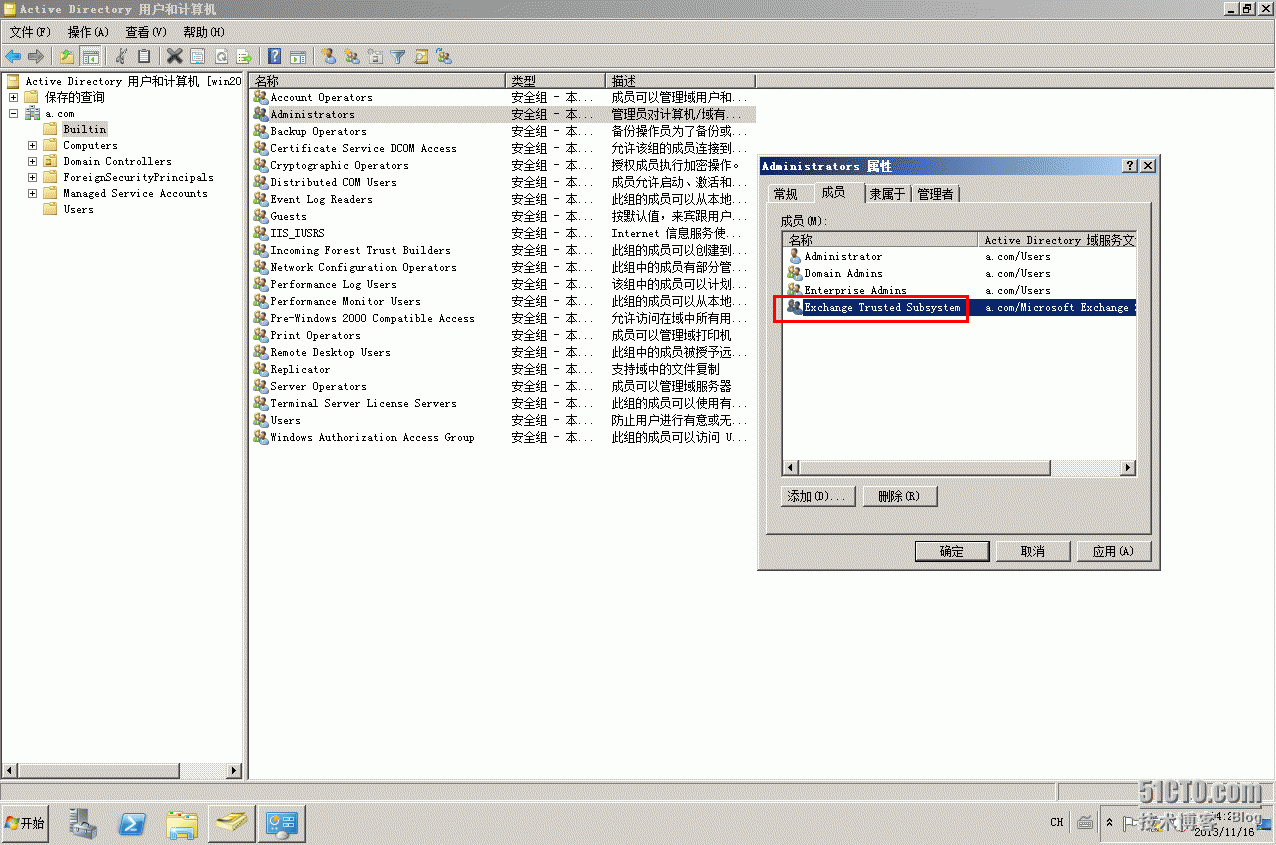Open the 查看(V) menu
The width and height of the screenshot is (1276, 845).
146,32
